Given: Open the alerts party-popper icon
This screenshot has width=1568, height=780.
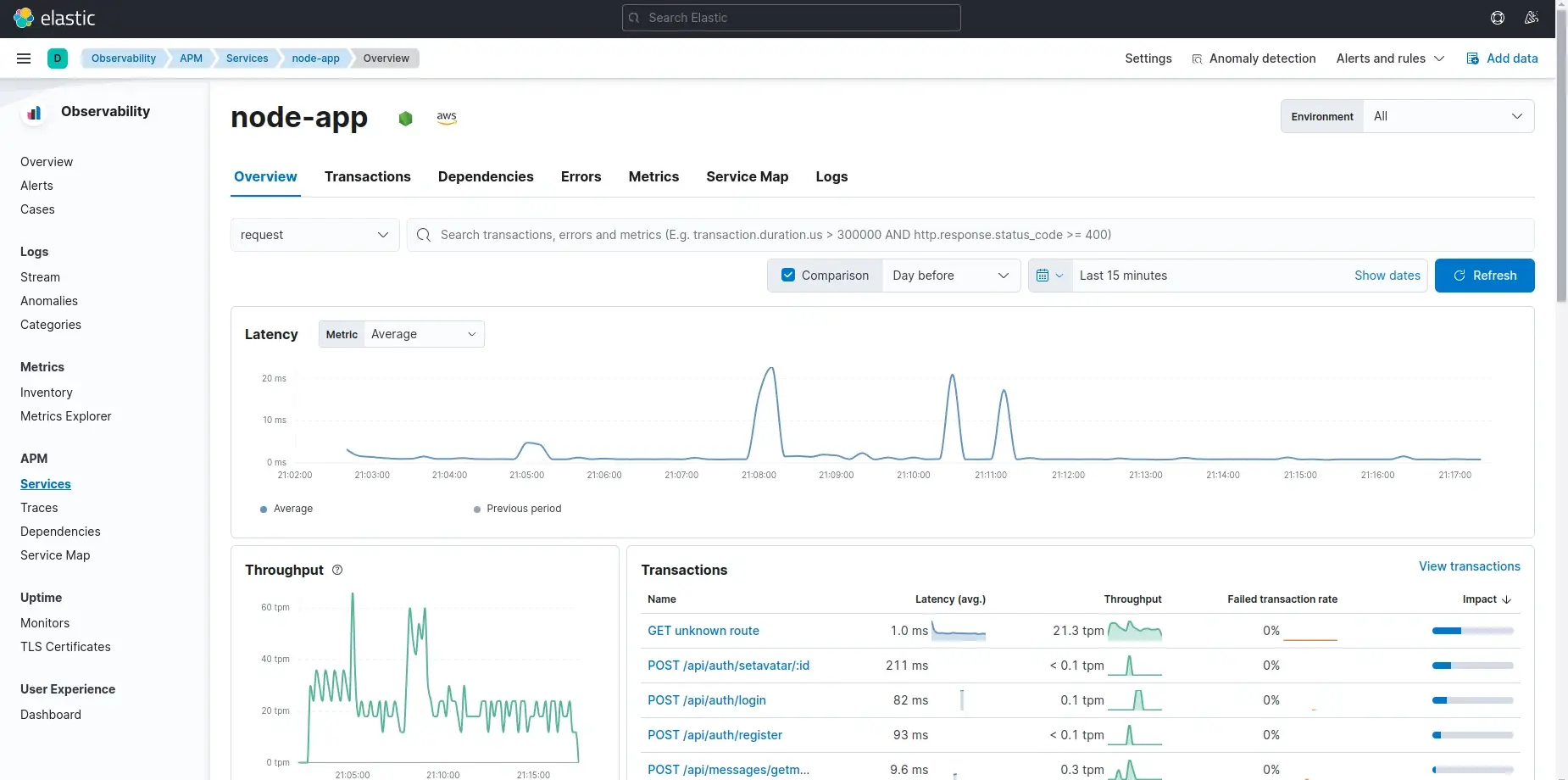Looking at the screenshot, I should pos(1532,17).
